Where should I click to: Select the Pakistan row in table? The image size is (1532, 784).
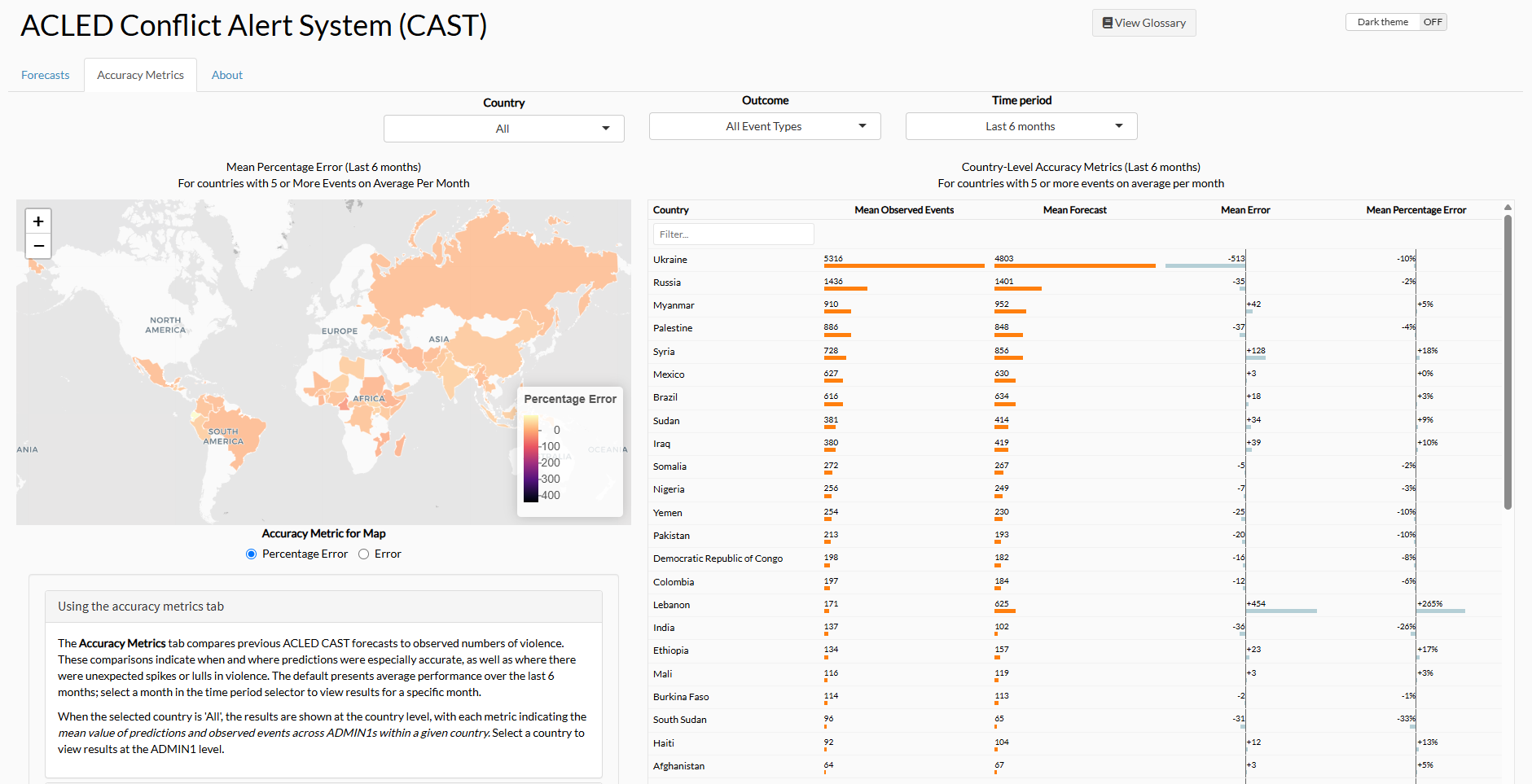(x=1075, y=536)
